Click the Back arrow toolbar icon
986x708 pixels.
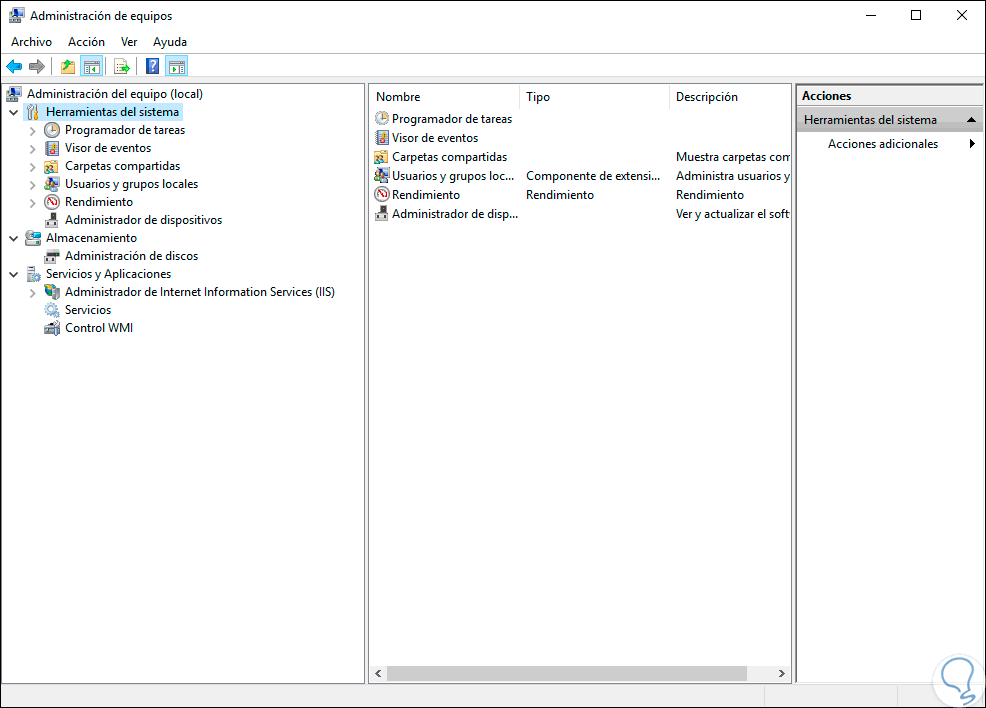[14, 66]
